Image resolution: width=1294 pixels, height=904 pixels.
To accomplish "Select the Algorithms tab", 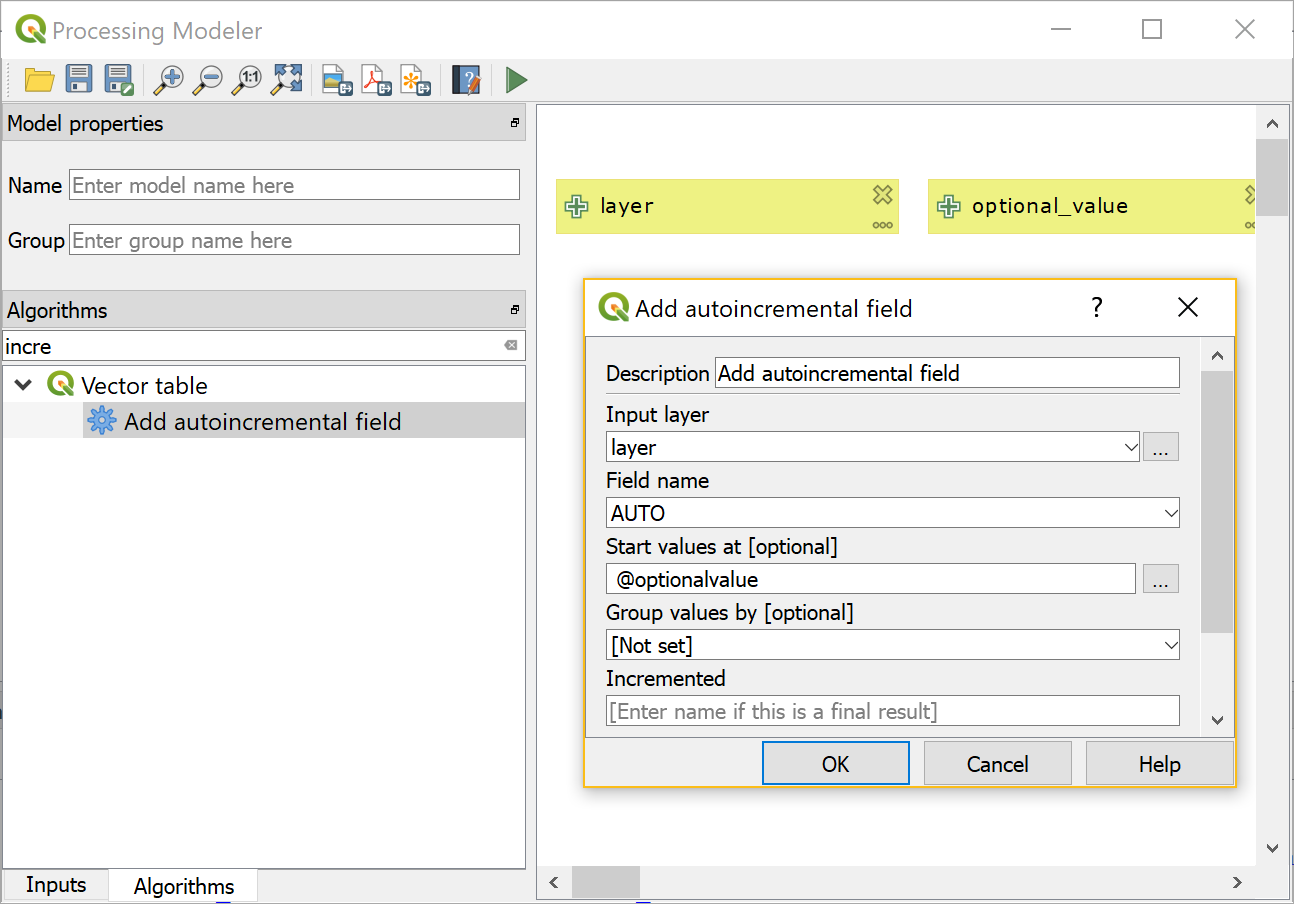I will (184, 886).
